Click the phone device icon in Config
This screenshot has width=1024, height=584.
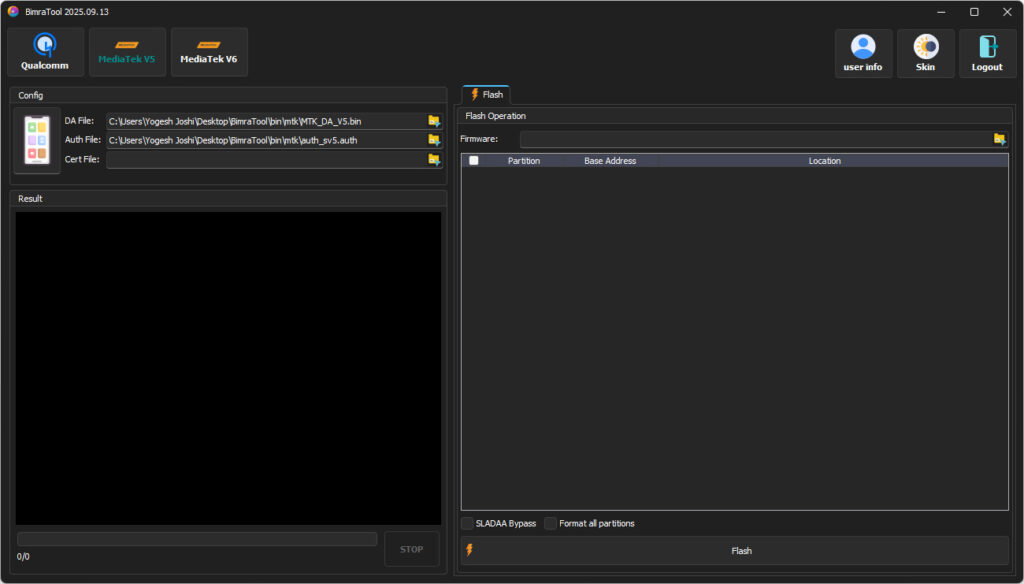(x=37, y=141)
